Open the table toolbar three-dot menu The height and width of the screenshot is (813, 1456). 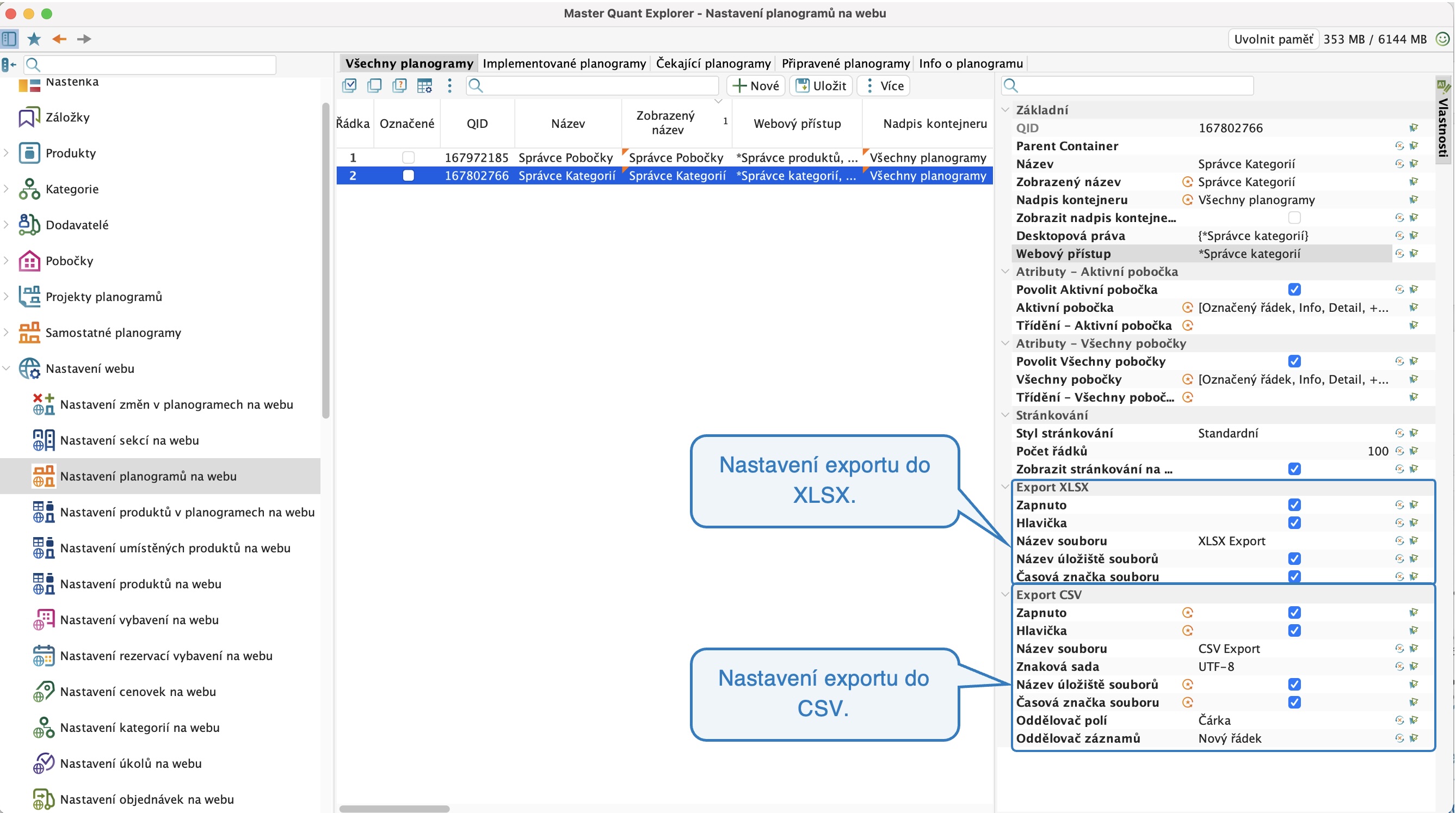click(449, 85)
